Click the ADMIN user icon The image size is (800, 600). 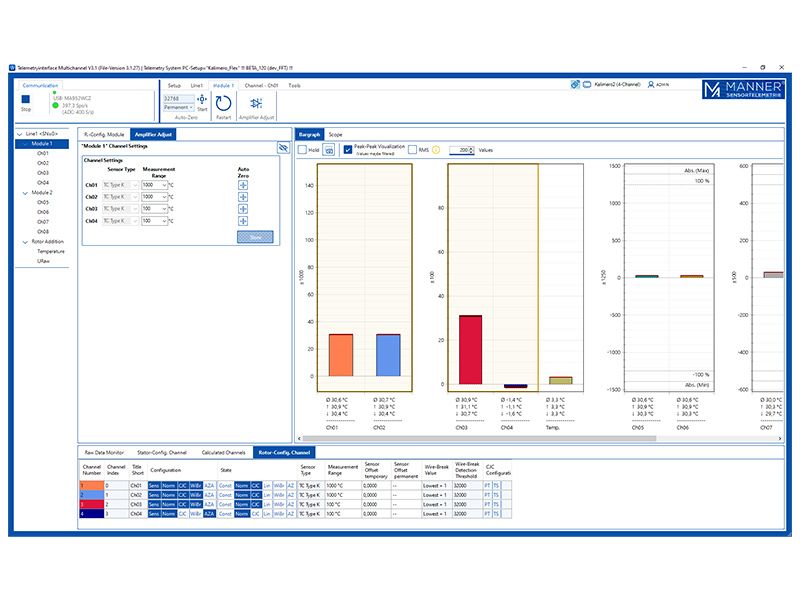(x=651, y=85)
